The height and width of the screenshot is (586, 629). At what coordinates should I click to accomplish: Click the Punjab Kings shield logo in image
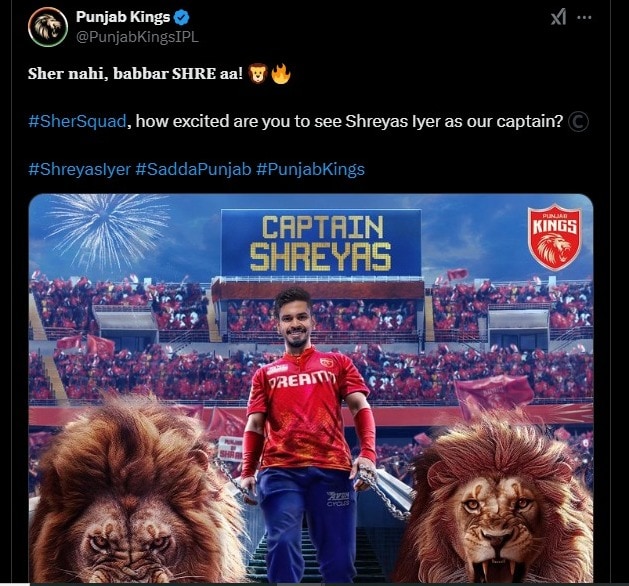tap(554, 237)
